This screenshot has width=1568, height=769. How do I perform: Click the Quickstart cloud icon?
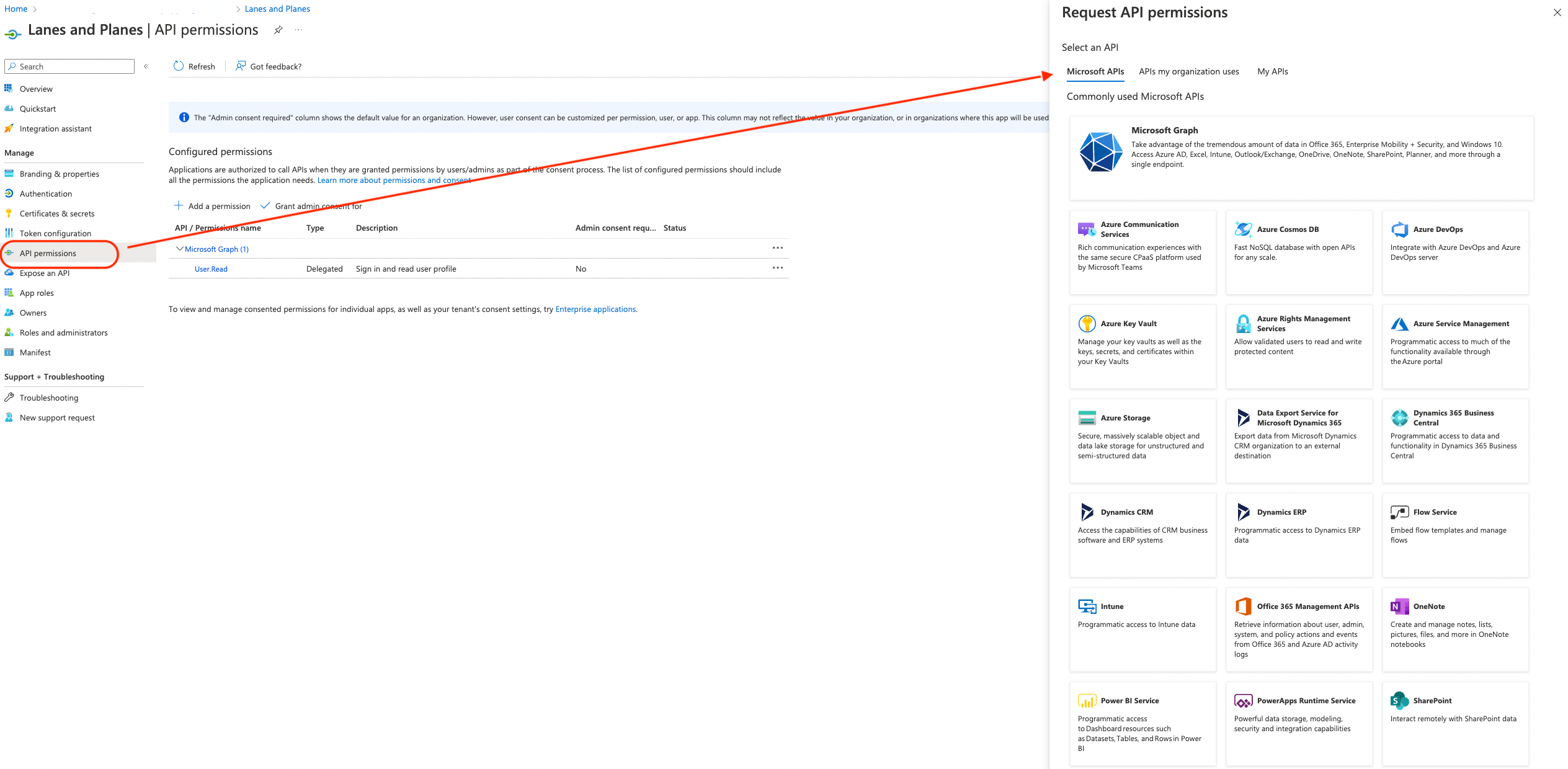click(9, 109)
